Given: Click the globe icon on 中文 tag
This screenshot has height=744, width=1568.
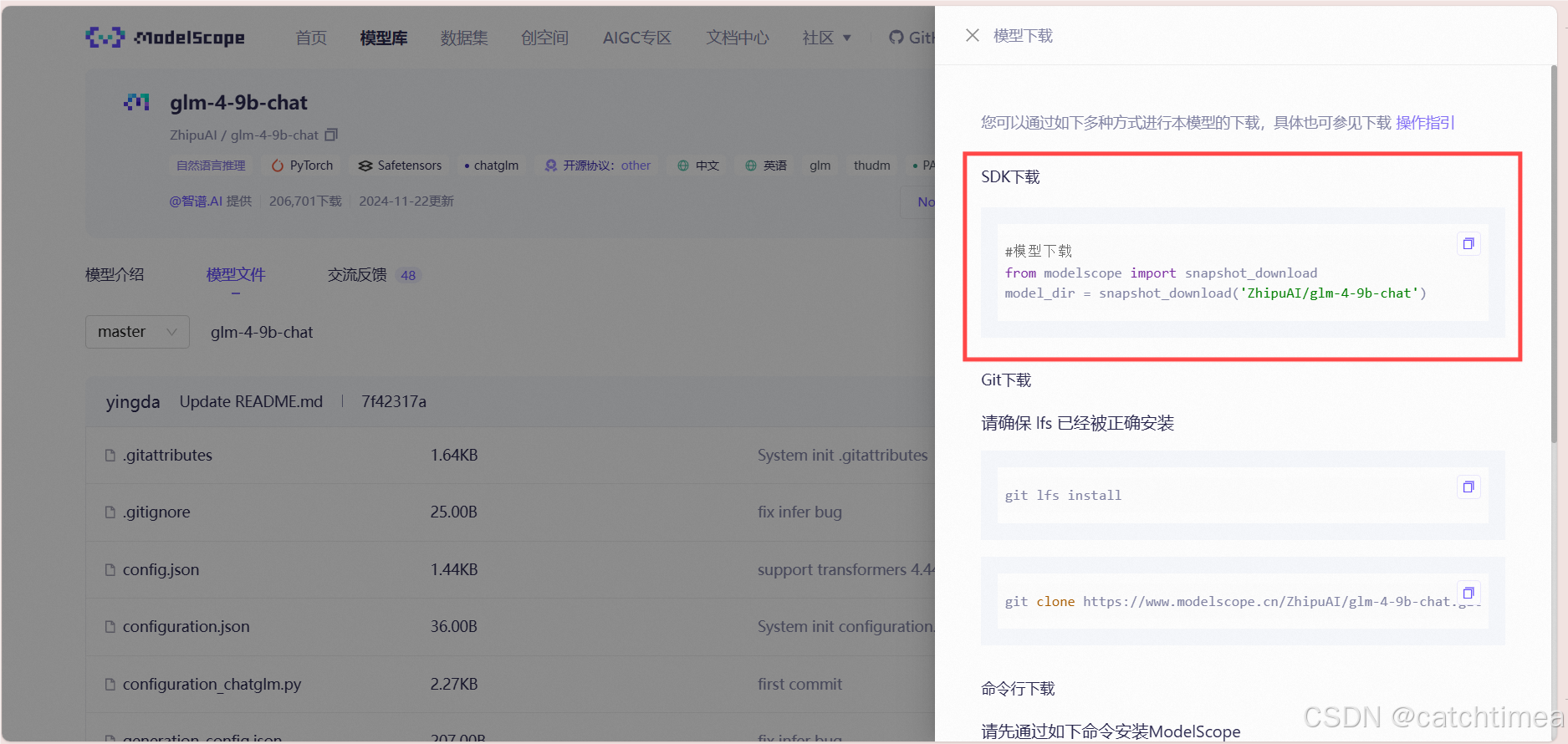Looking at the screenshot, I should (x=683, y=166).
